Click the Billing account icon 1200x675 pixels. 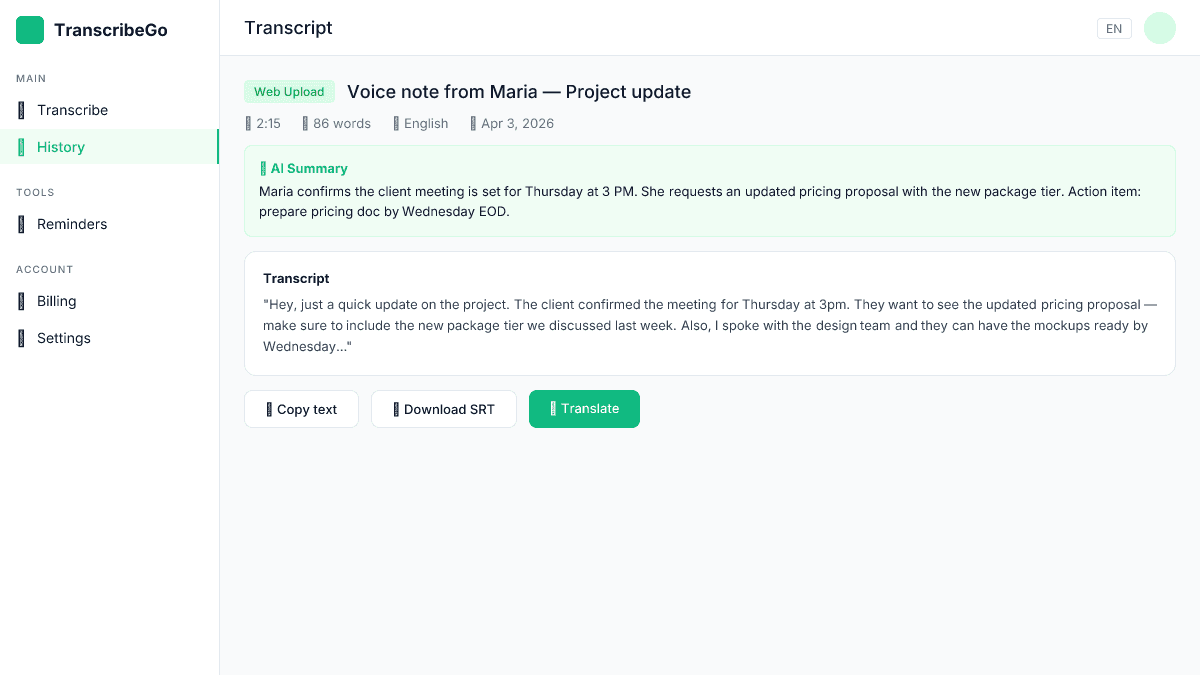click(22, 301)
